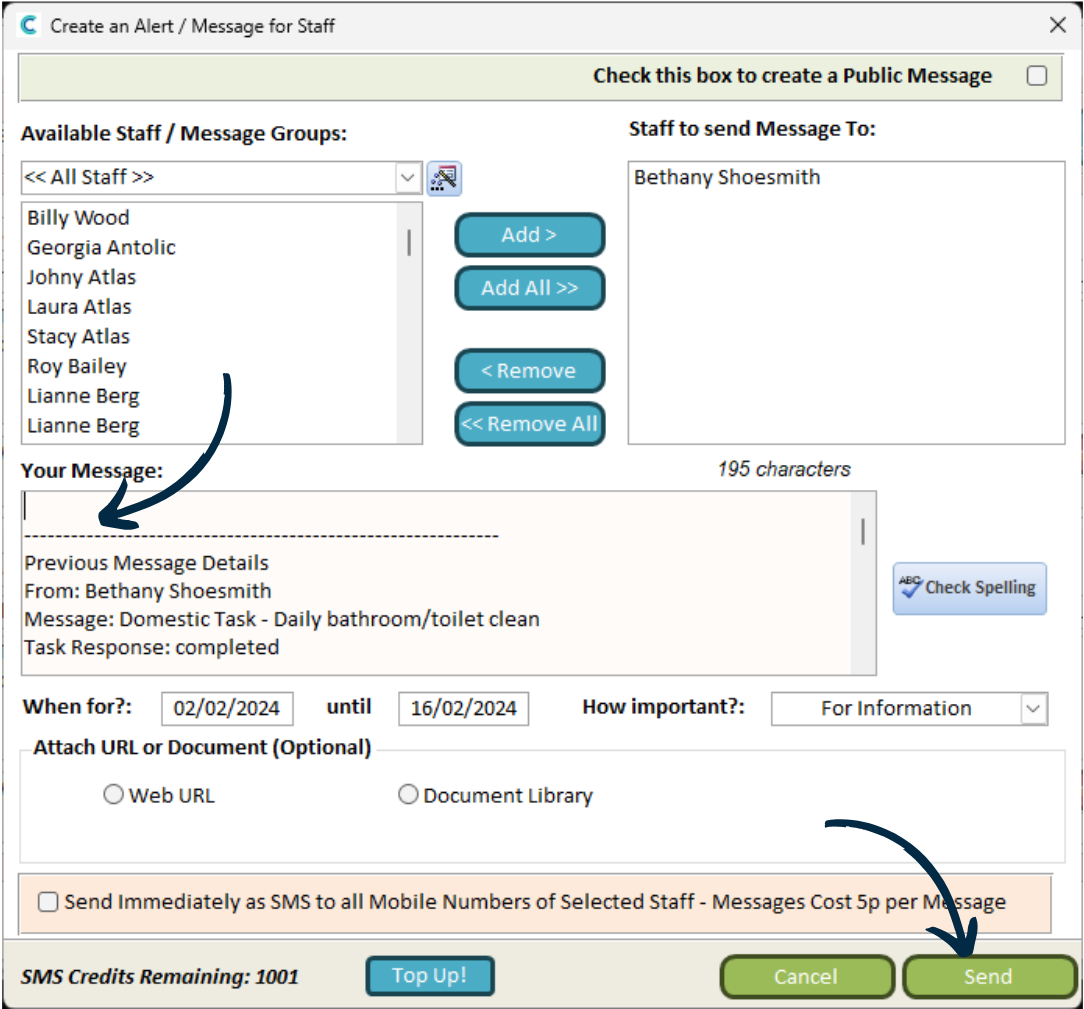Check the Public Message checkbox
Image resolution: width=1084 pixels, height=1009 pixels.
(1036, 75)
